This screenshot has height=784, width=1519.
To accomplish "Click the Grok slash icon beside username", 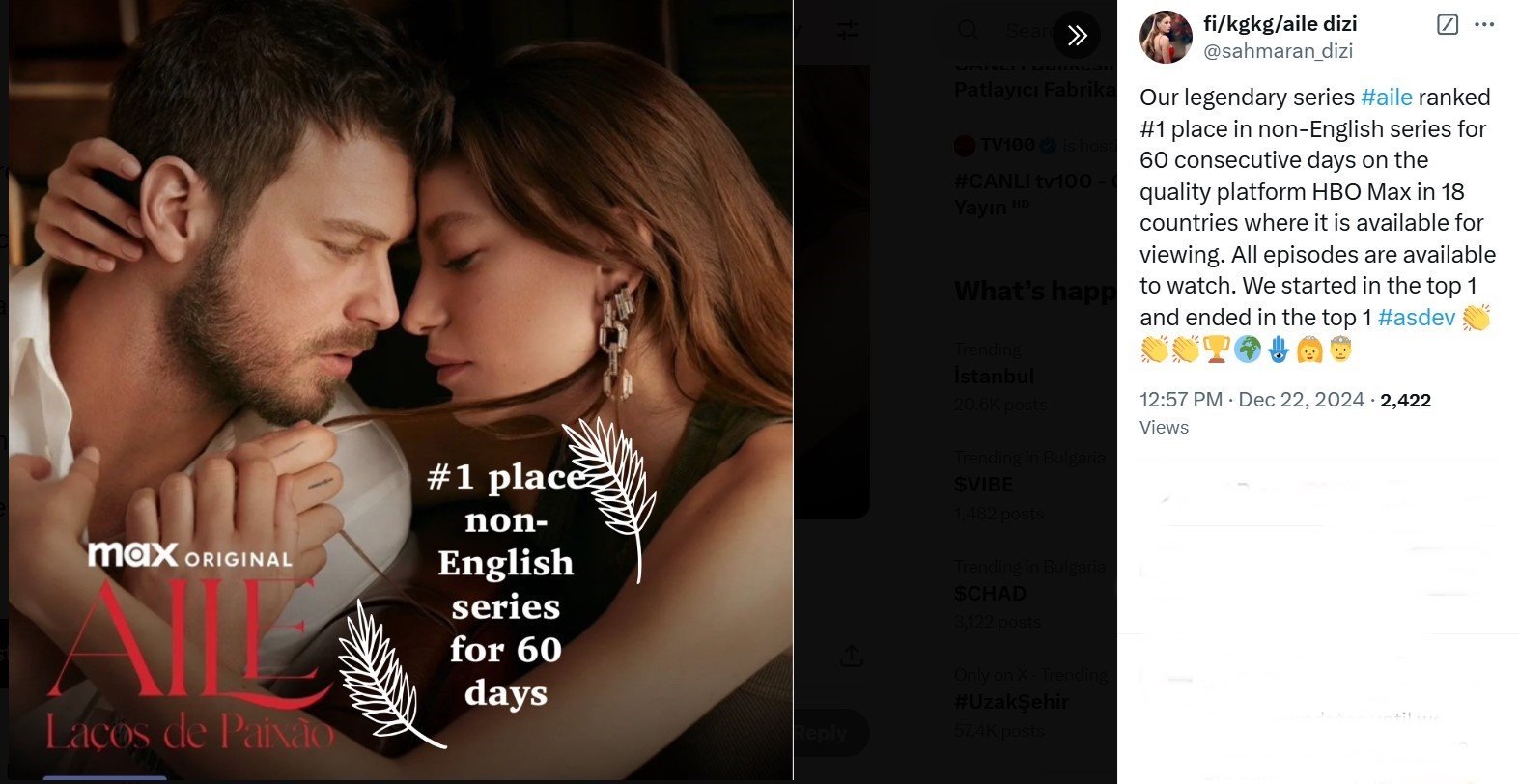I will point(1448,25).
